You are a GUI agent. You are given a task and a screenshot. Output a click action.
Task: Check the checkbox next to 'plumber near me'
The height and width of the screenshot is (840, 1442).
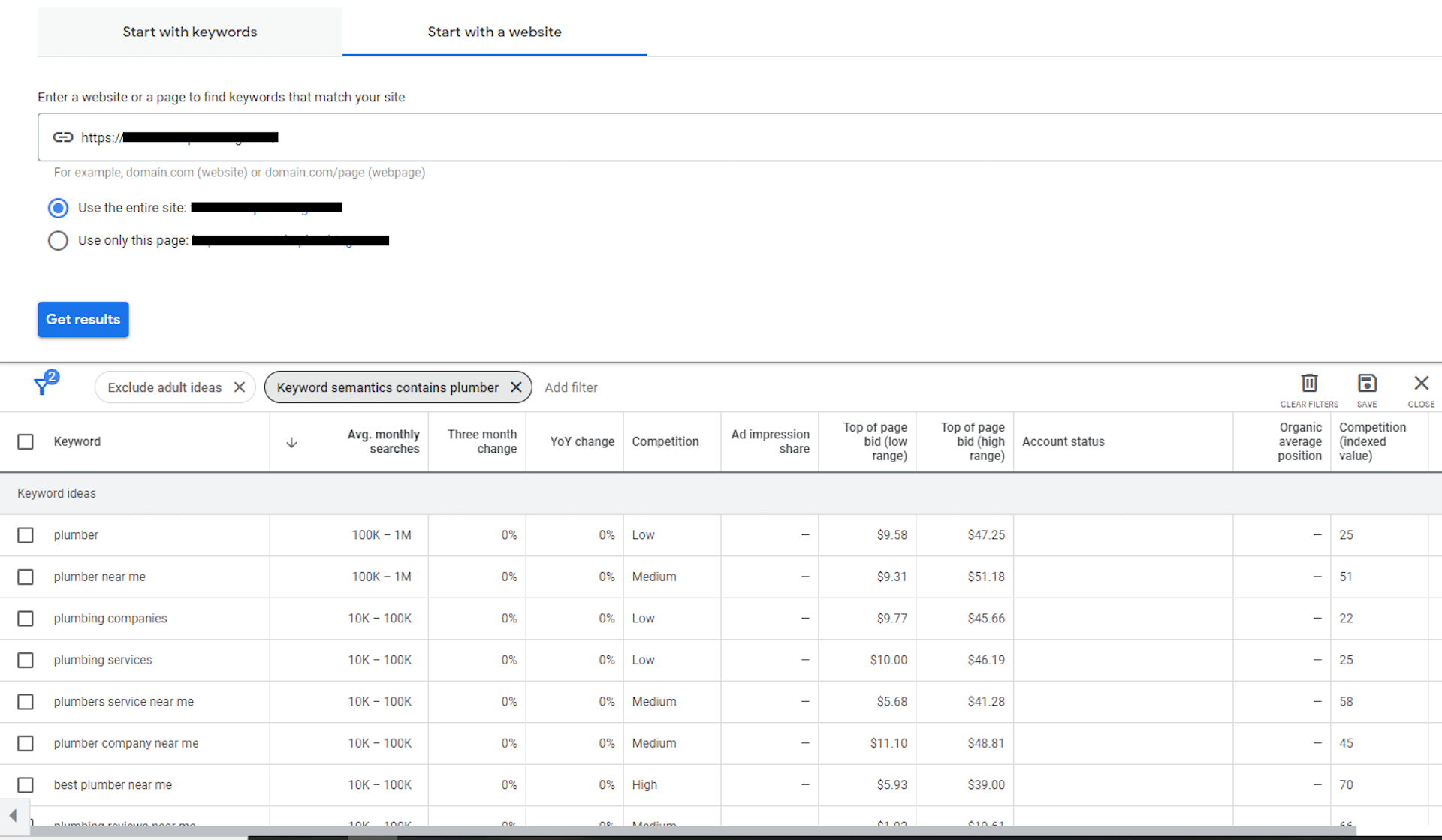pos(25,576)
